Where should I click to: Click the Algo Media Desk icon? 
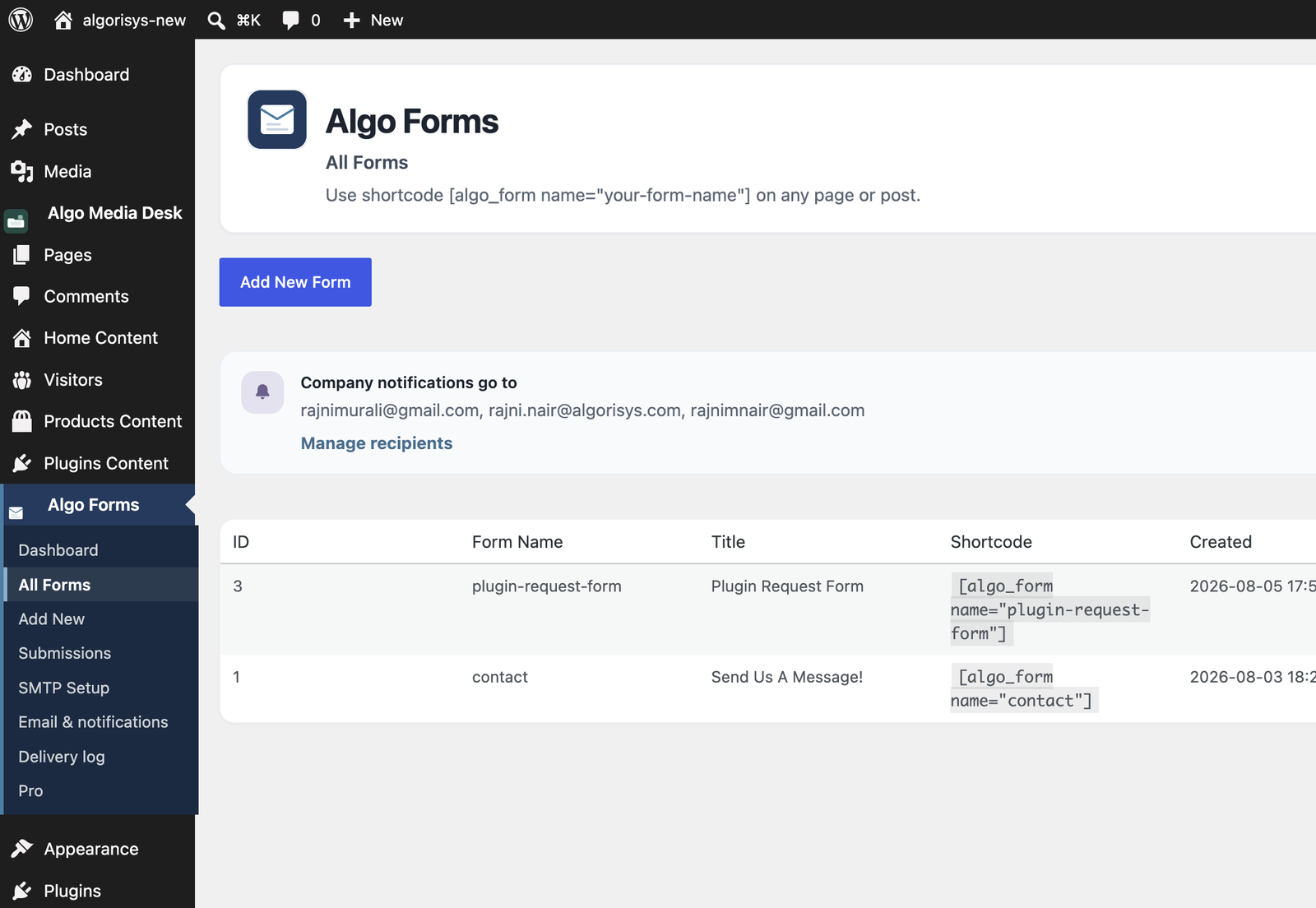pos(16,220)
